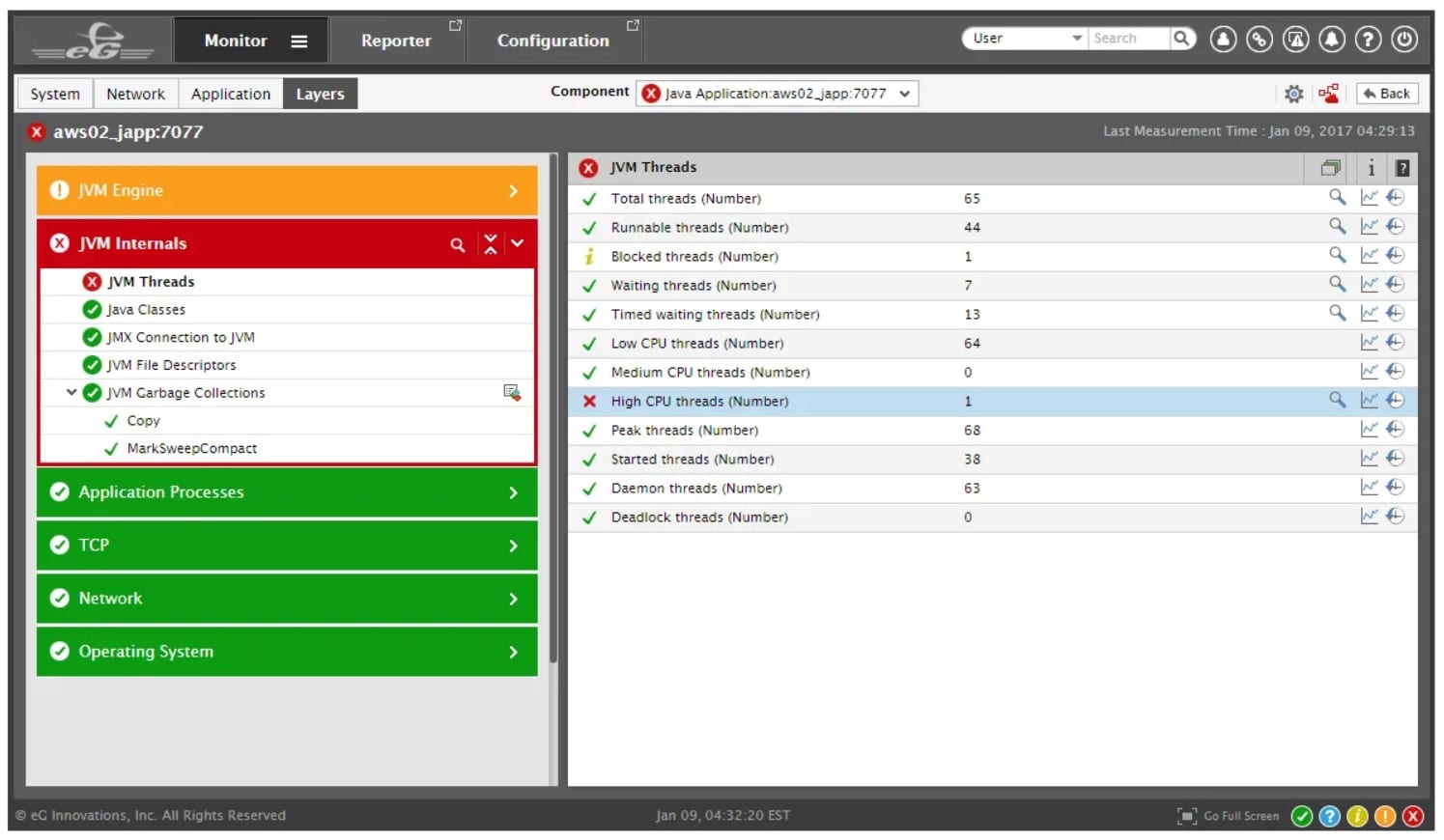Toggle the red critical status filter in footer
Viewport: 1444px width, 840px height.
[1412, 817]
